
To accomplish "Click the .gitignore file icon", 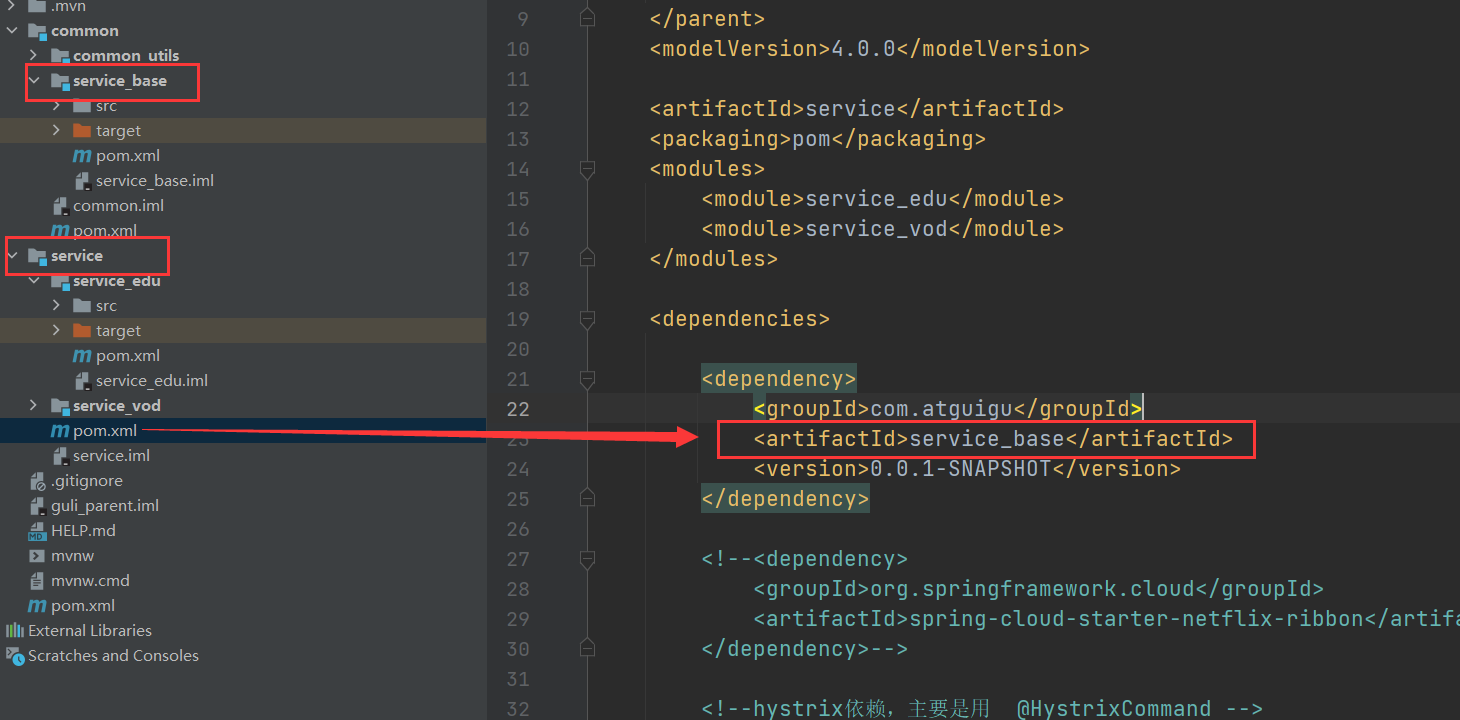I will (x=37, y=481).
